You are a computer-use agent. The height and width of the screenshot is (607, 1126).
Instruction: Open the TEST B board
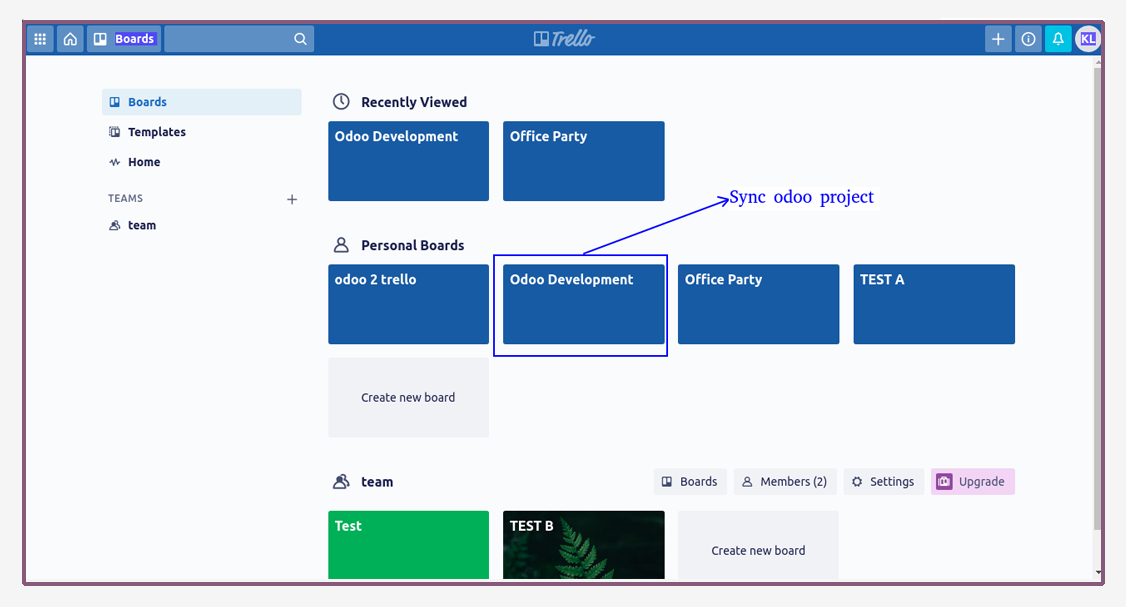click(584, 545)
